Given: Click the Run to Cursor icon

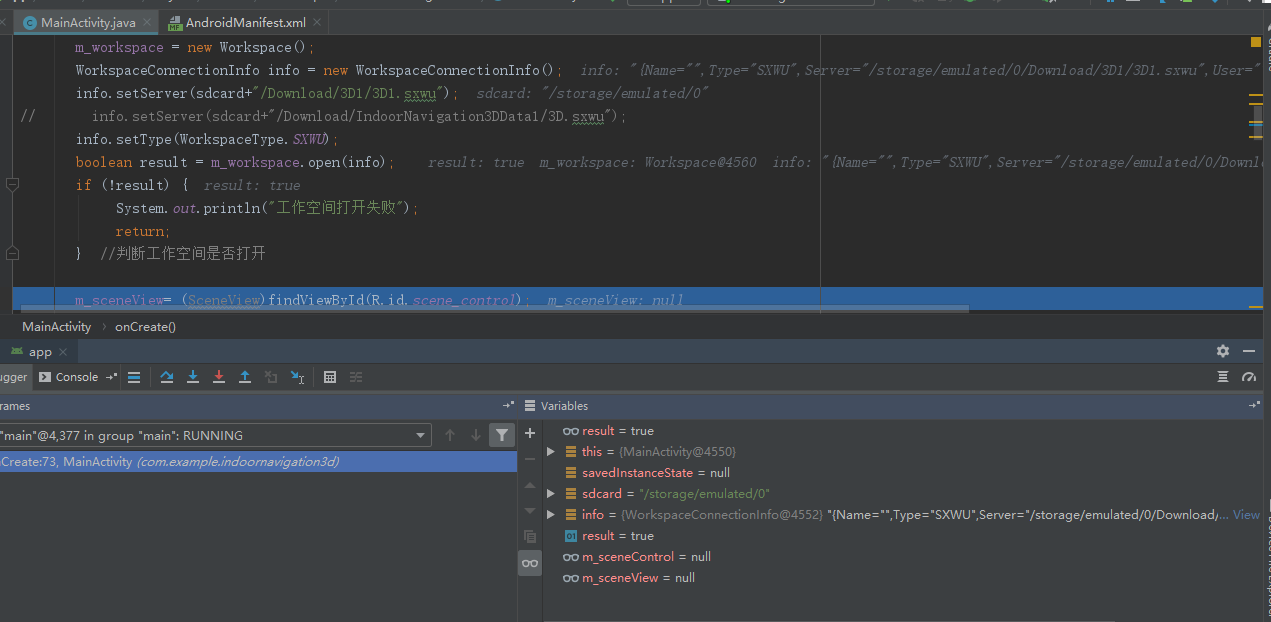Looking at the screenshot, I should pyautogui.click(x=297, y=377).
